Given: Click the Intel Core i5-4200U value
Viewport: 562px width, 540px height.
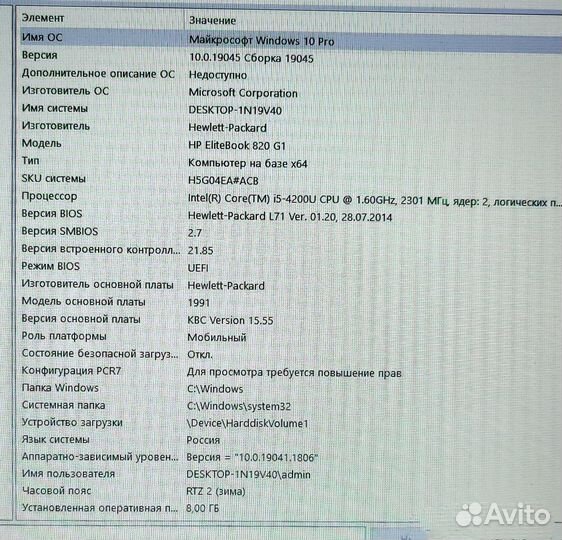Looking at the screenshot, I should (x=375, y=201).
